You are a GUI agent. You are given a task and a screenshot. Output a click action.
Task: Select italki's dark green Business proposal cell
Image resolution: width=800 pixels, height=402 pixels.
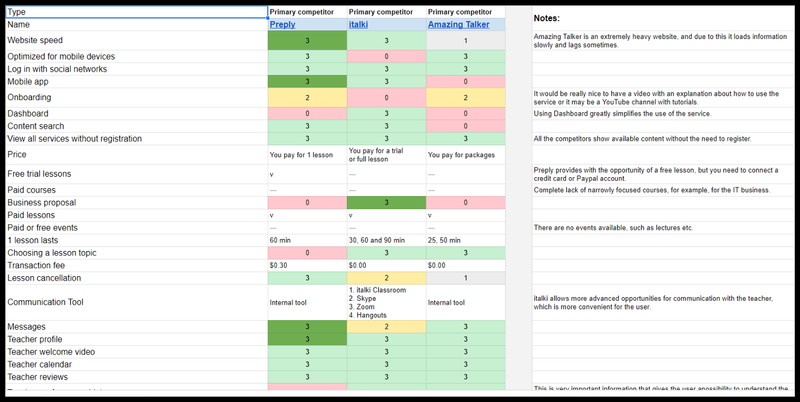(x=386, y=203)
